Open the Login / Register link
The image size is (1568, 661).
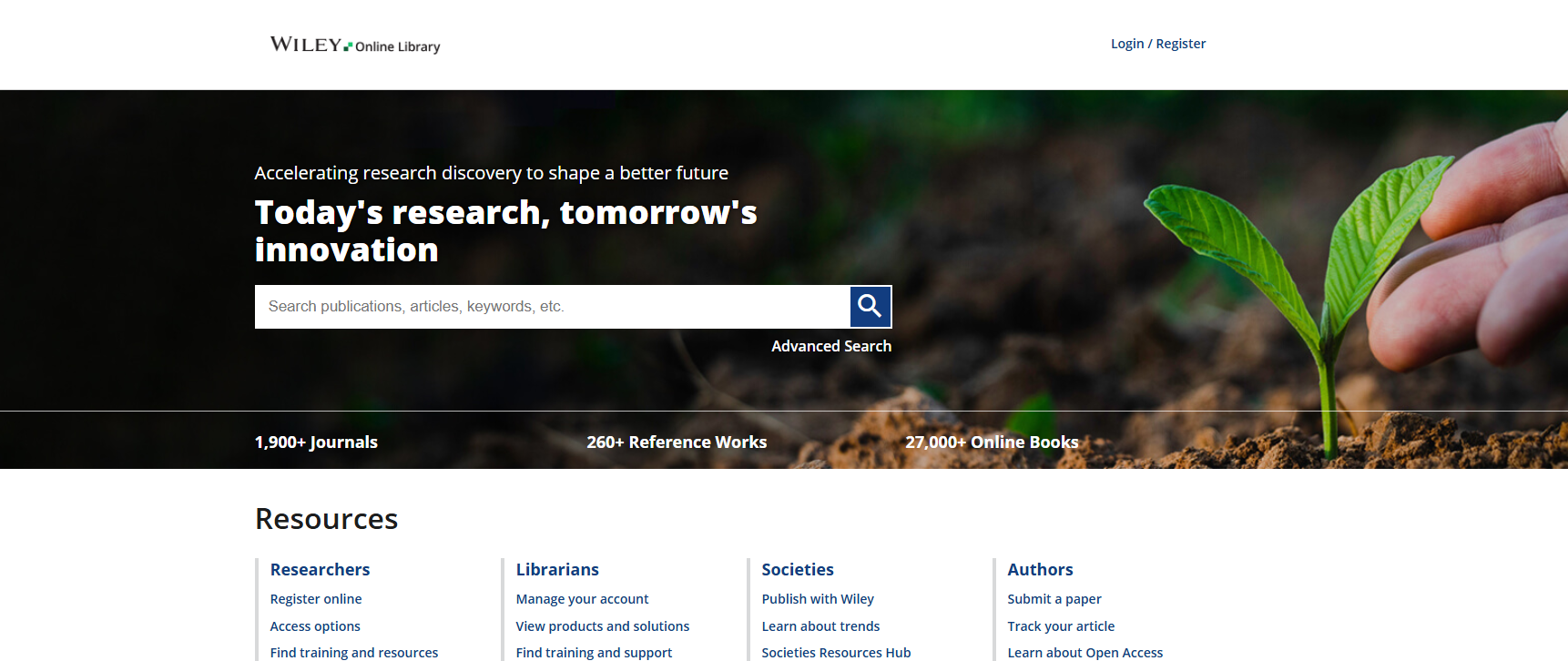[1158, 44]
